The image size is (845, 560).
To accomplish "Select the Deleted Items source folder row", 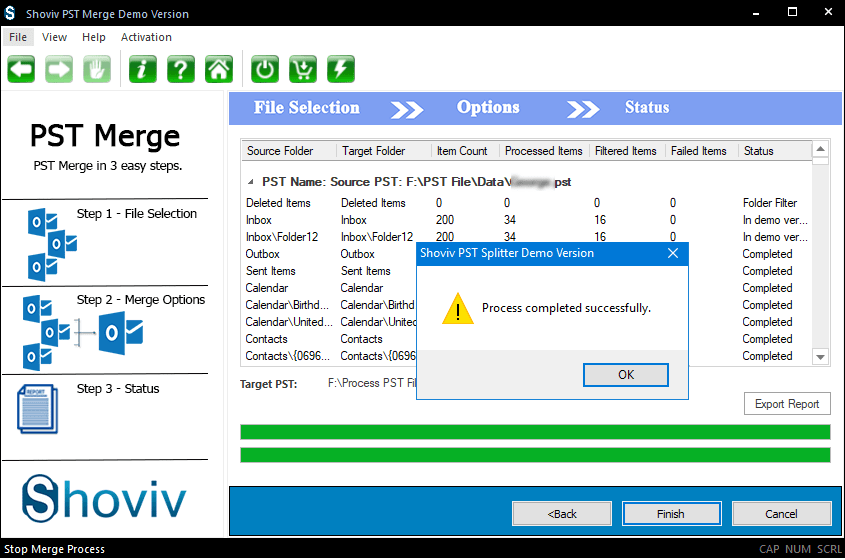I will click(278, 203).
